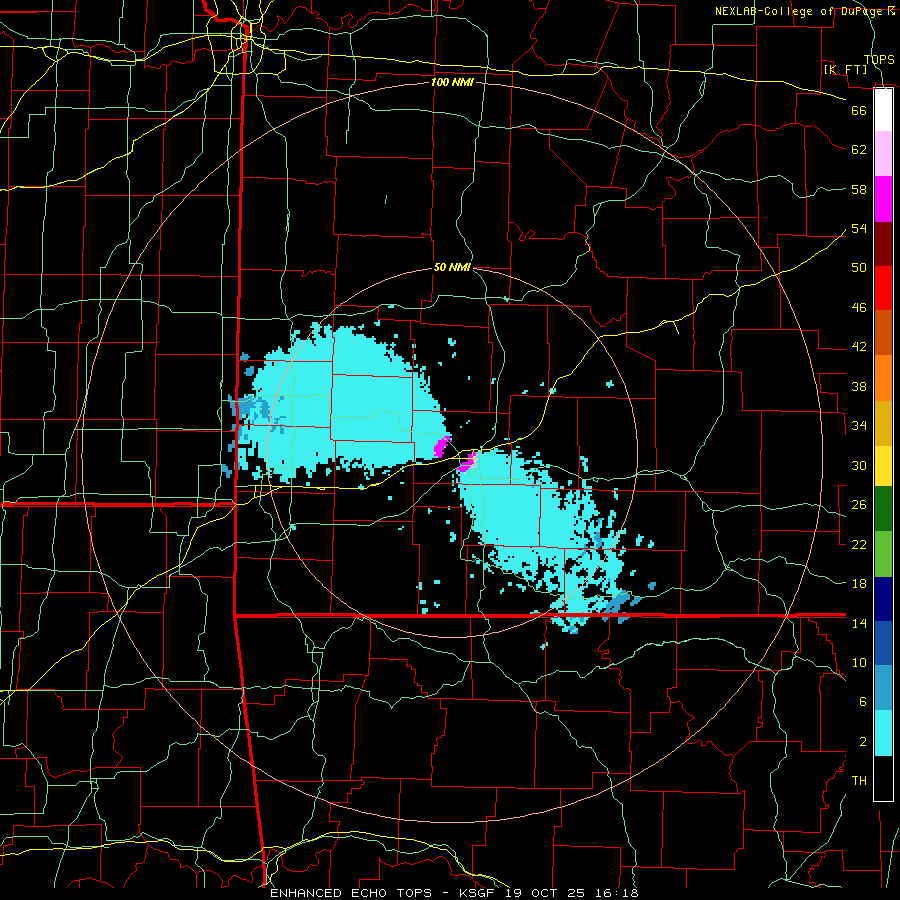This screenshot has width=900, height=900.
Task: Click the '100 NMI' range ring label
Action: click(452, 82)
